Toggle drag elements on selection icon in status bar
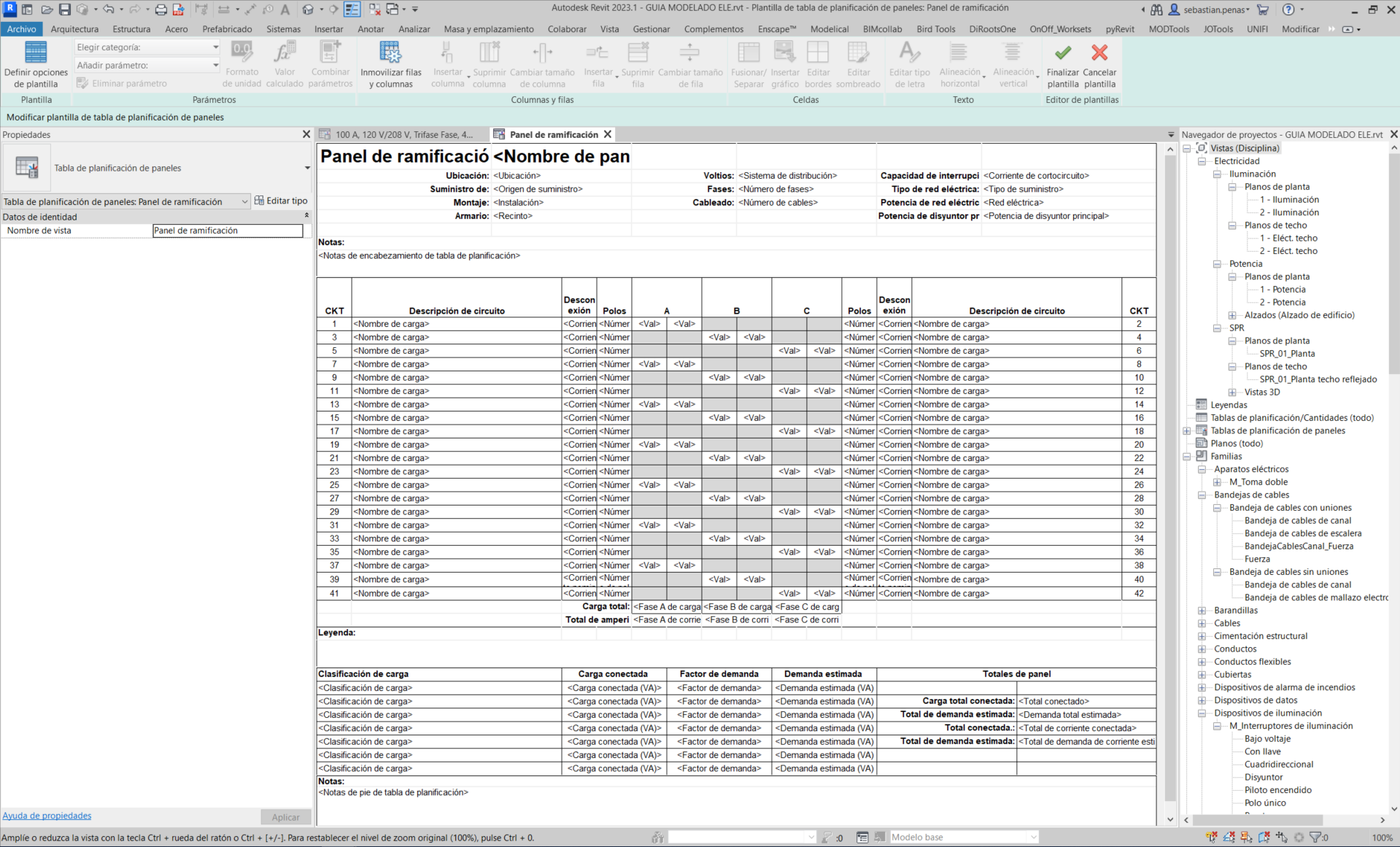This screenshot has height=847, width=1400. 1282,838
